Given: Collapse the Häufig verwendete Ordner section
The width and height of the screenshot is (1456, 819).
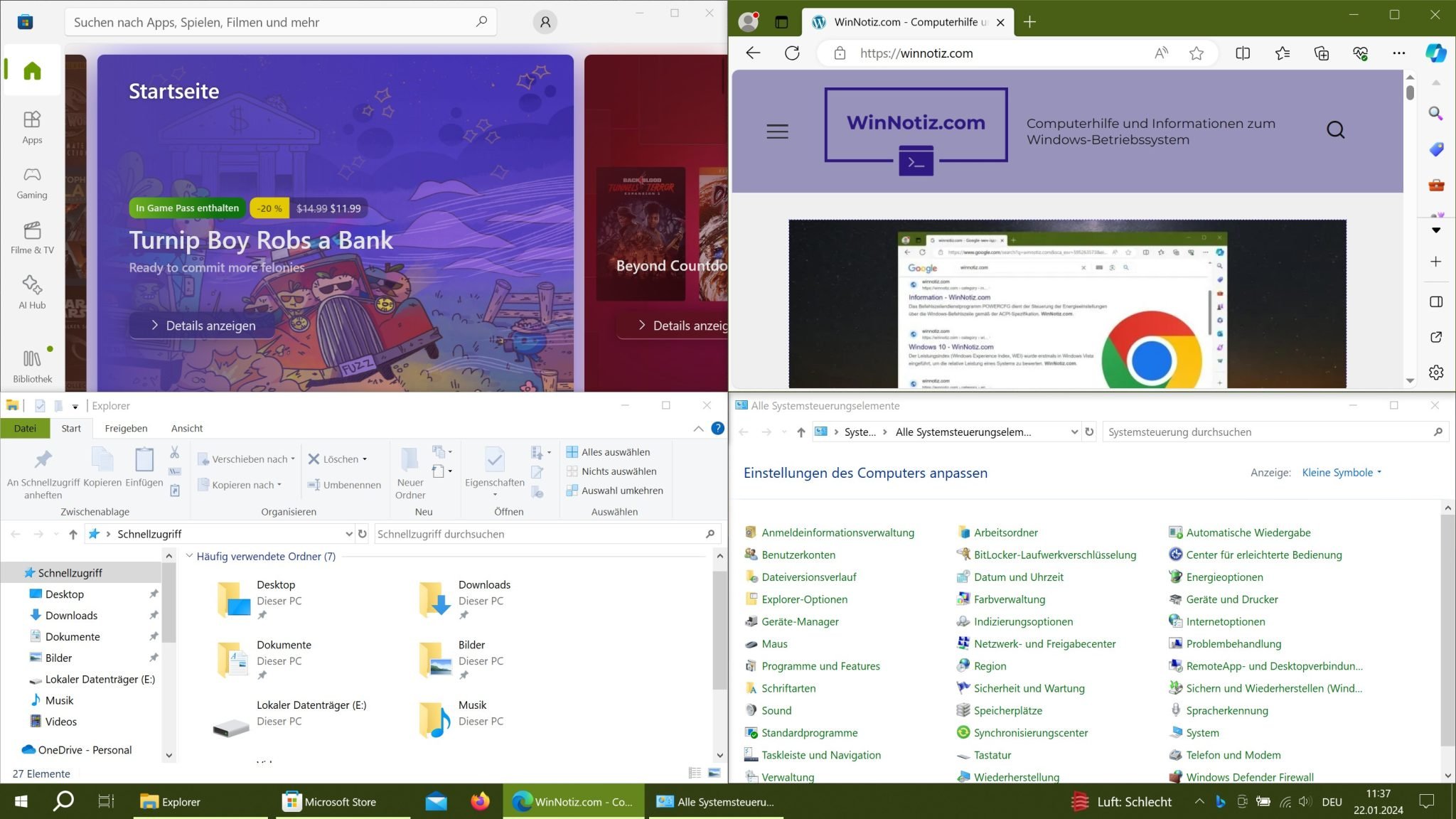Looking at the screenshot, I should 189,556.
